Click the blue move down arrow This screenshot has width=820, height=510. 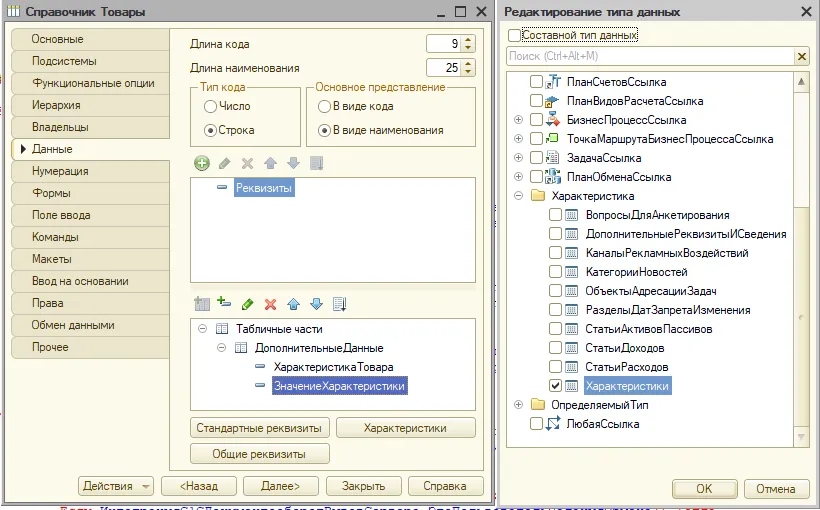[316, 303]
